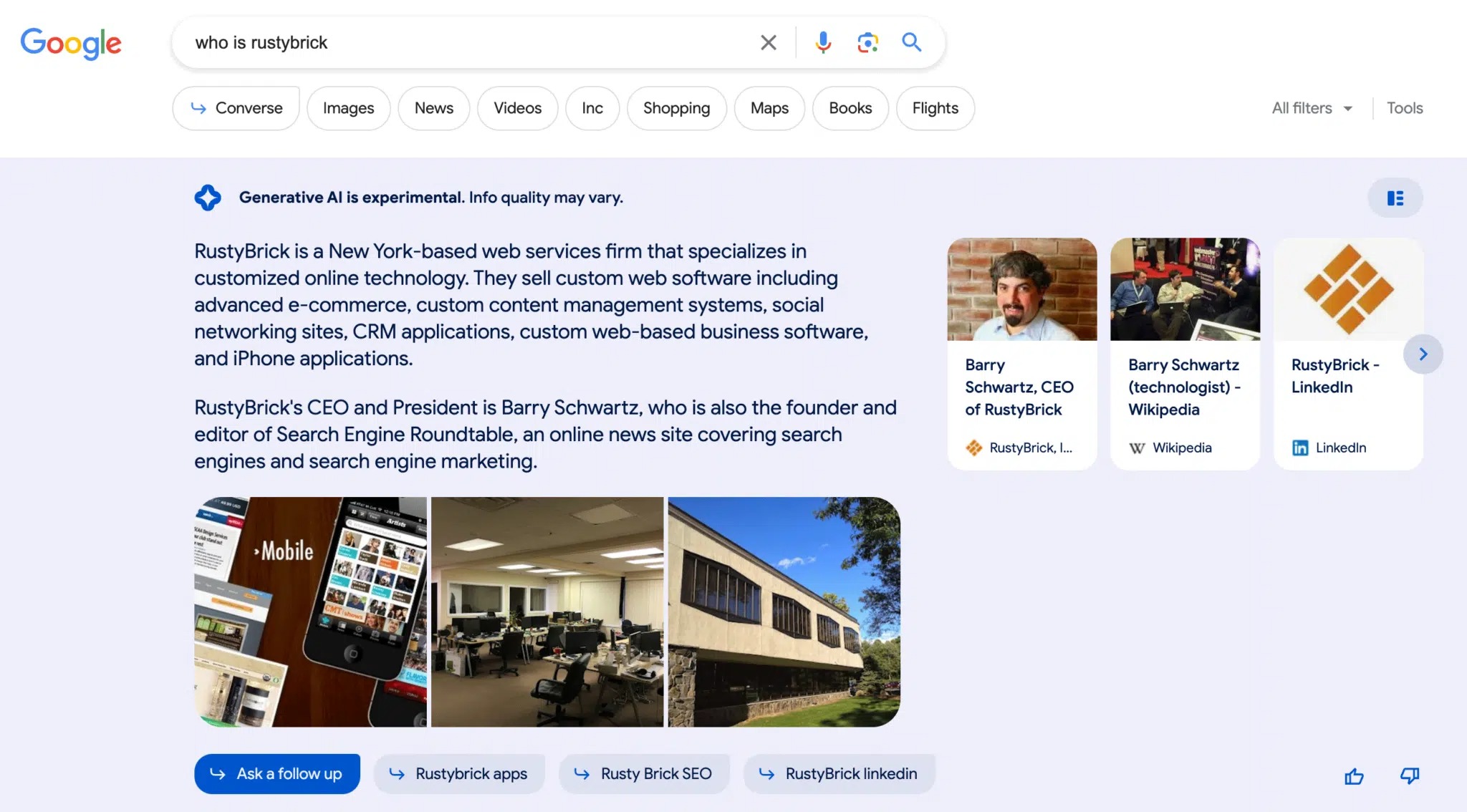Open the office building exterior photo
The height and width of the screenshot is (812, 1467).
(784, 612)
